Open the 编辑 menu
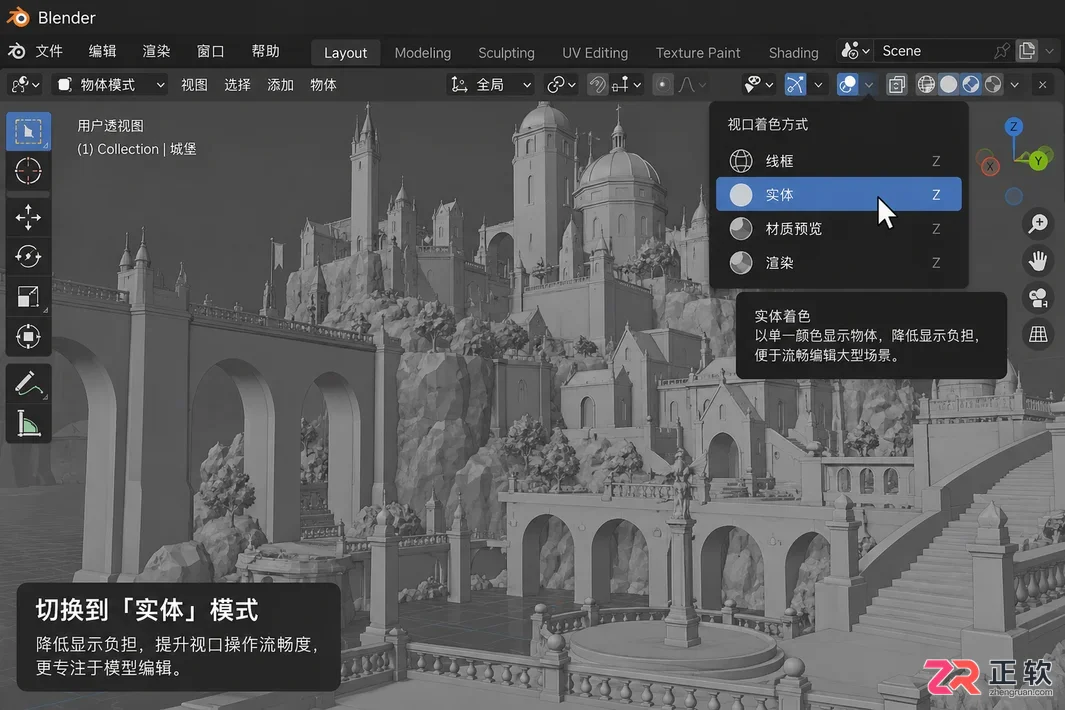1065x710 pixels. (103, 52)
